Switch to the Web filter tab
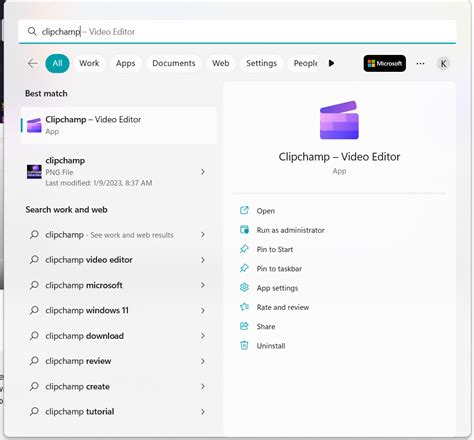474x440 pixels. tap(221, 63)
